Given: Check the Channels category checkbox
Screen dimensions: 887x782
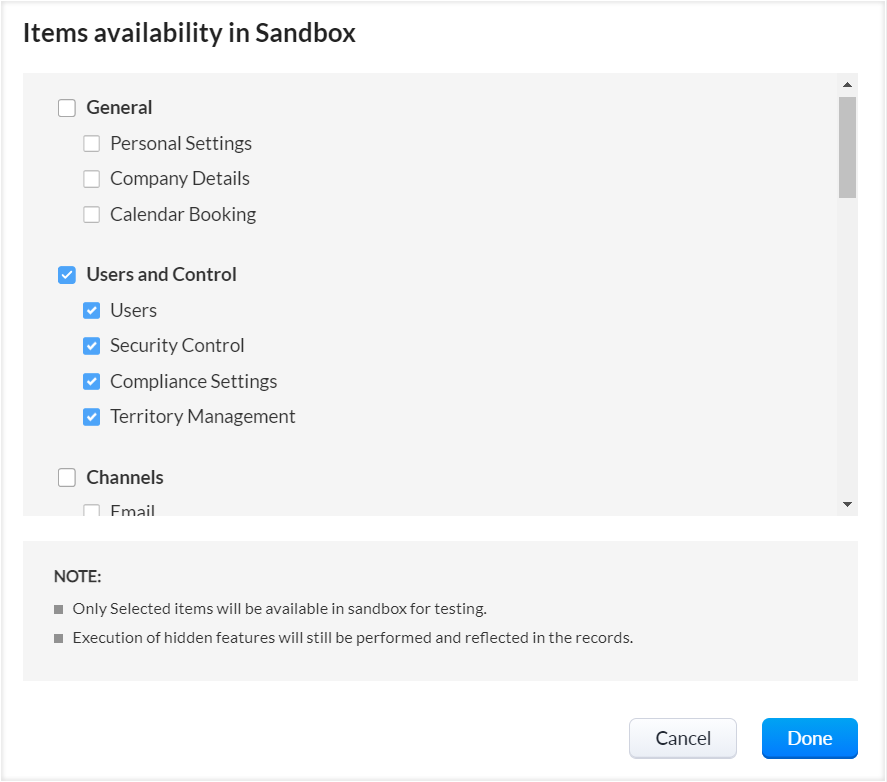Looking at the screenshot, I should click(x=67, y=478).
